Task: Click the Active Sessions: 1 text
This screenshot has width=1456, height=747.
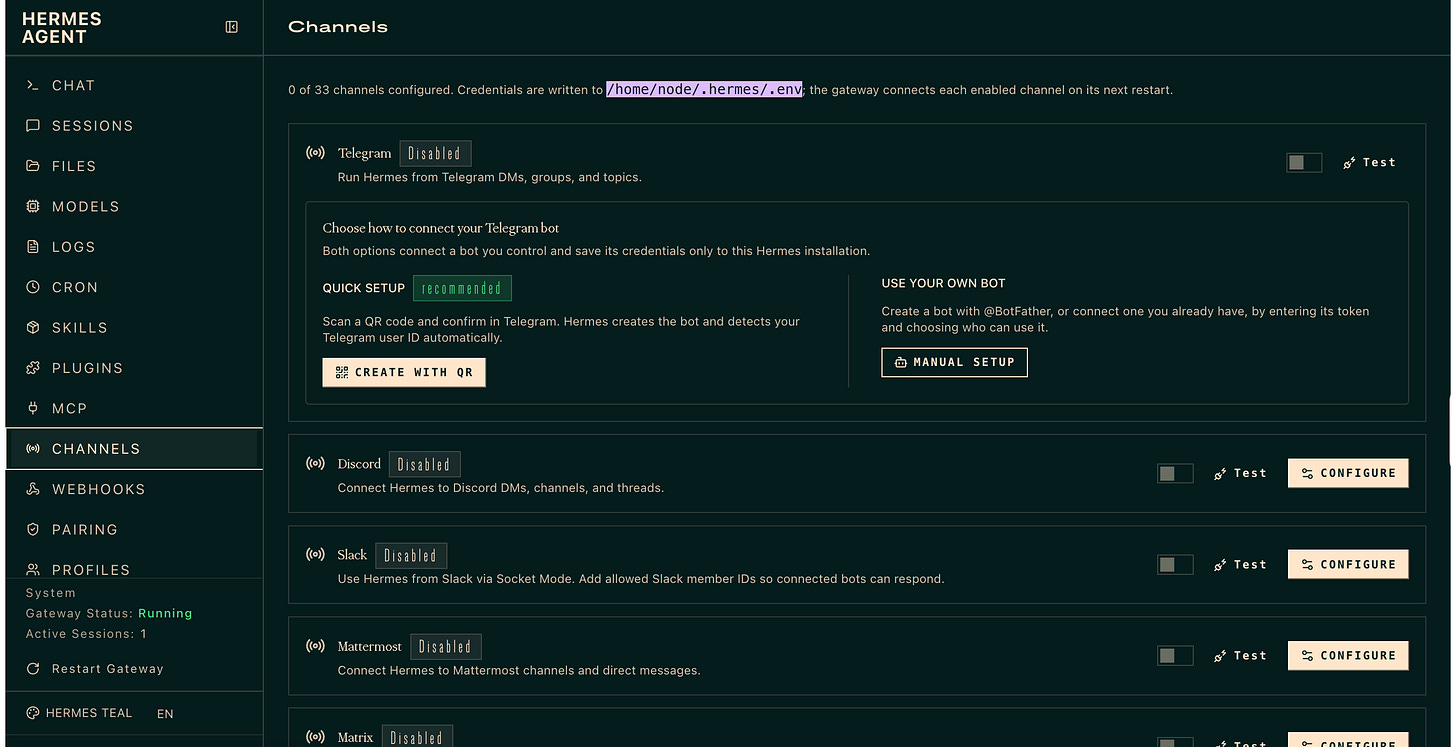Action: tap(86, 634)
